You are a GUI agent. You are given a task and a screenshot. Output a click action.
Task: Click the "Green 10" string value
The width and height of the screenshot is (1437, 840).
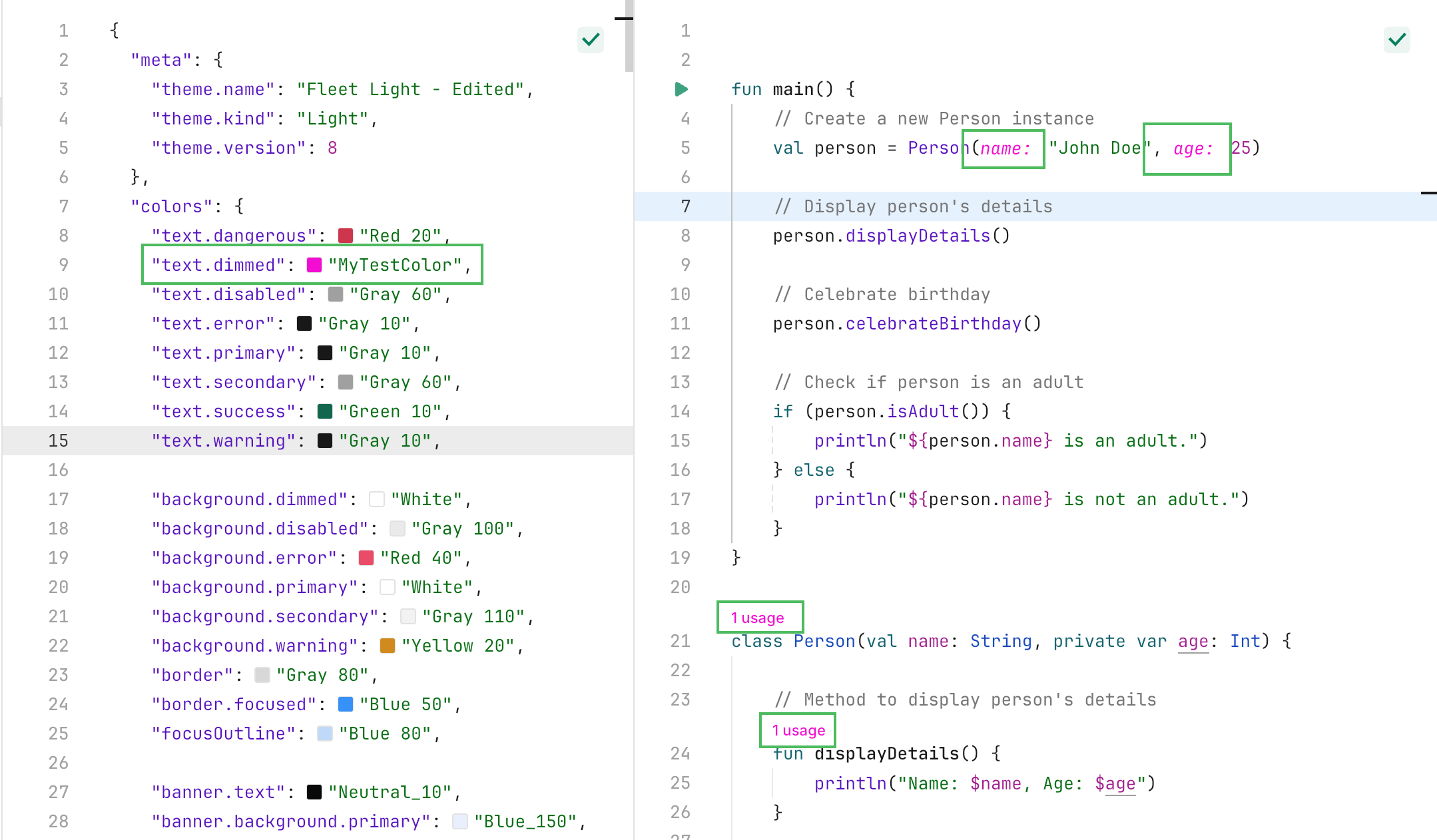390,411
